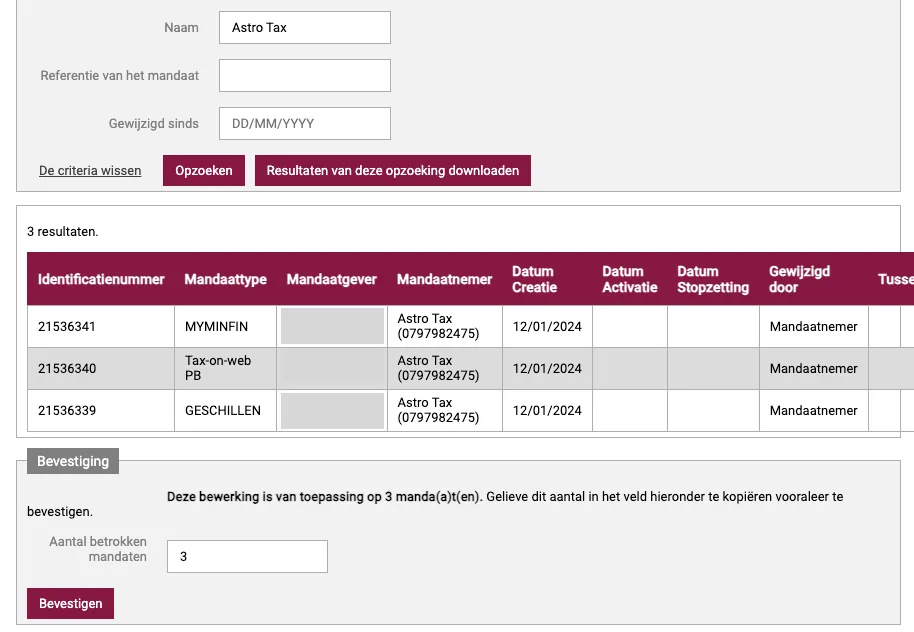Click the Bevestiging section heading
This screenshot has height=632, width=914.
(x=73, y=461)
